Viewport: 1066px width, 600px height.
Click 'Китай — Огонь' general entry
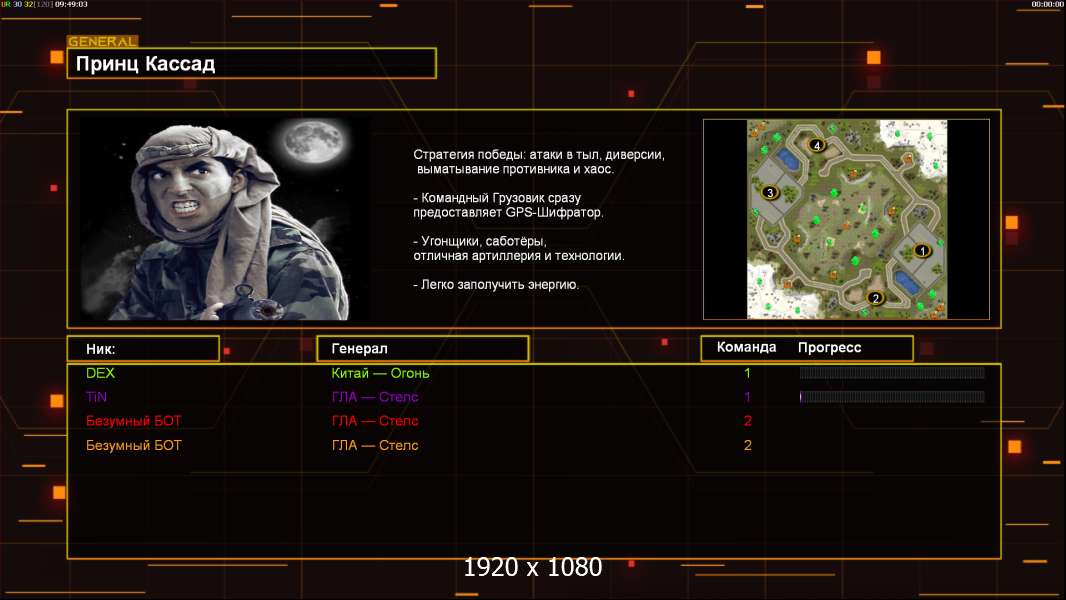pyautogui.click(x=380, y=373)
